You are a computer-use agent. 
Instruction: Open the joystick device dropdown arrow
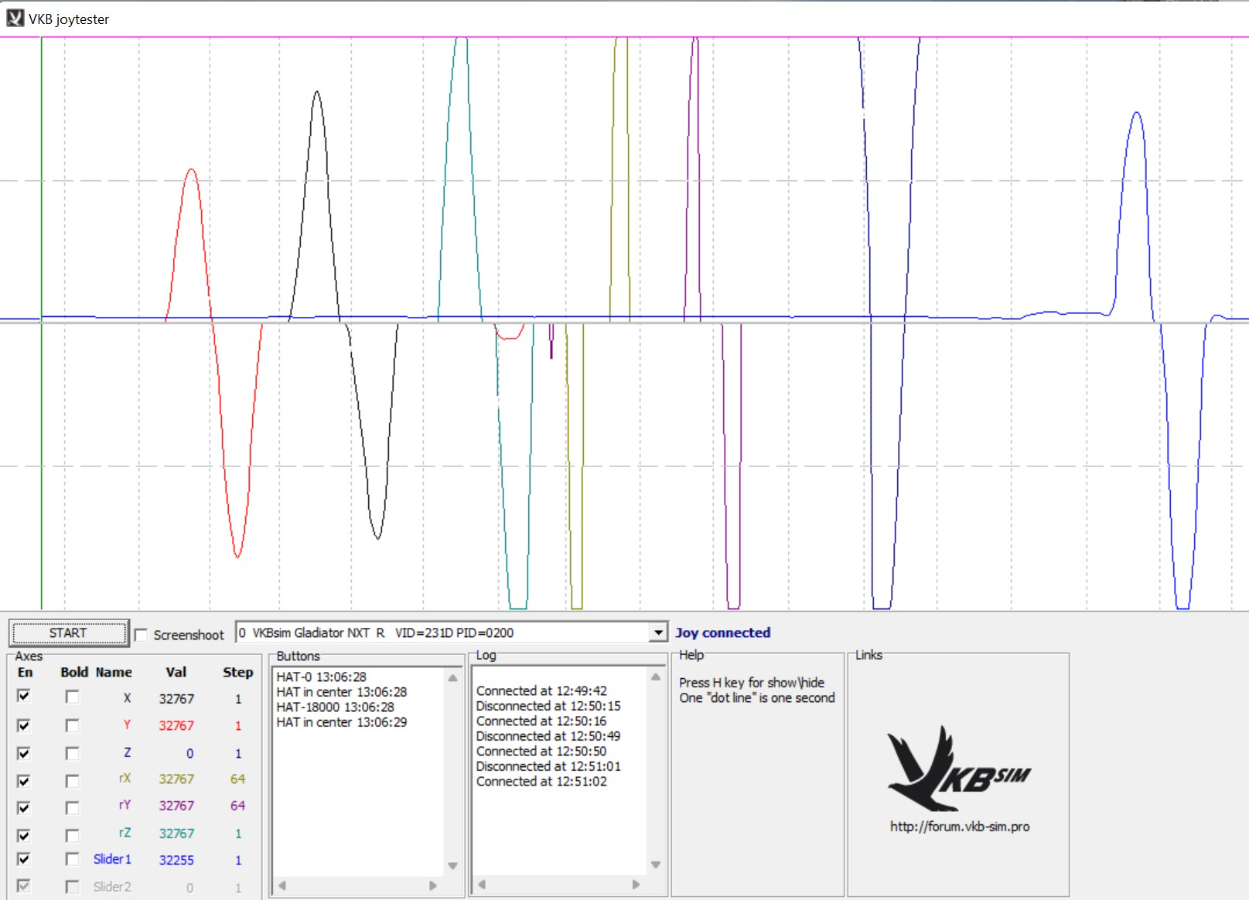pyautogui.click(x=657, y=633)
